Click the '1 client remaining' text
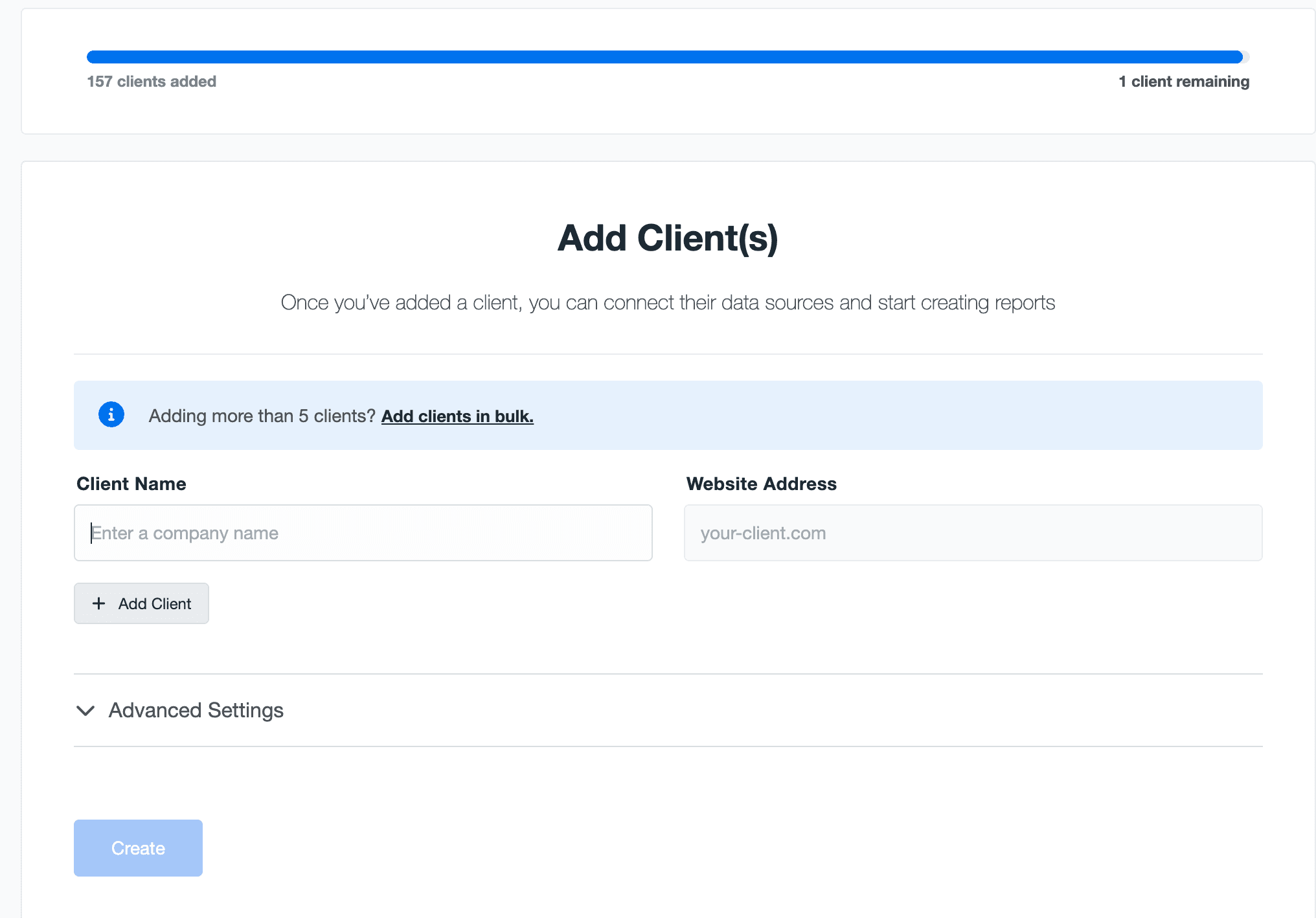Viewport: 1316px width, 918px height. pos(1184,82)
